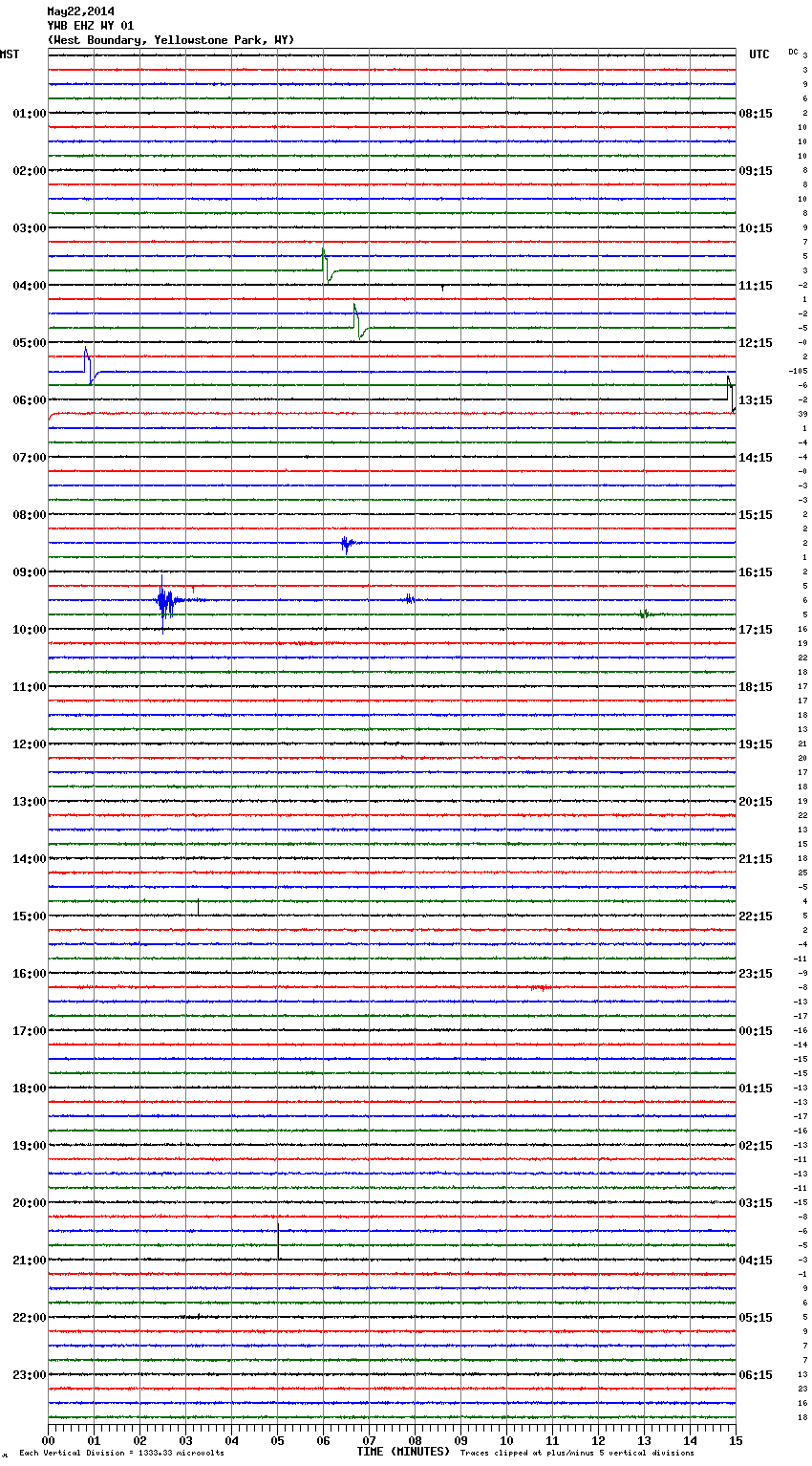Click the small green event near minute 13
Viewport: 812px width, 1466px height.
pyautogui.click(x=645, y=614)
